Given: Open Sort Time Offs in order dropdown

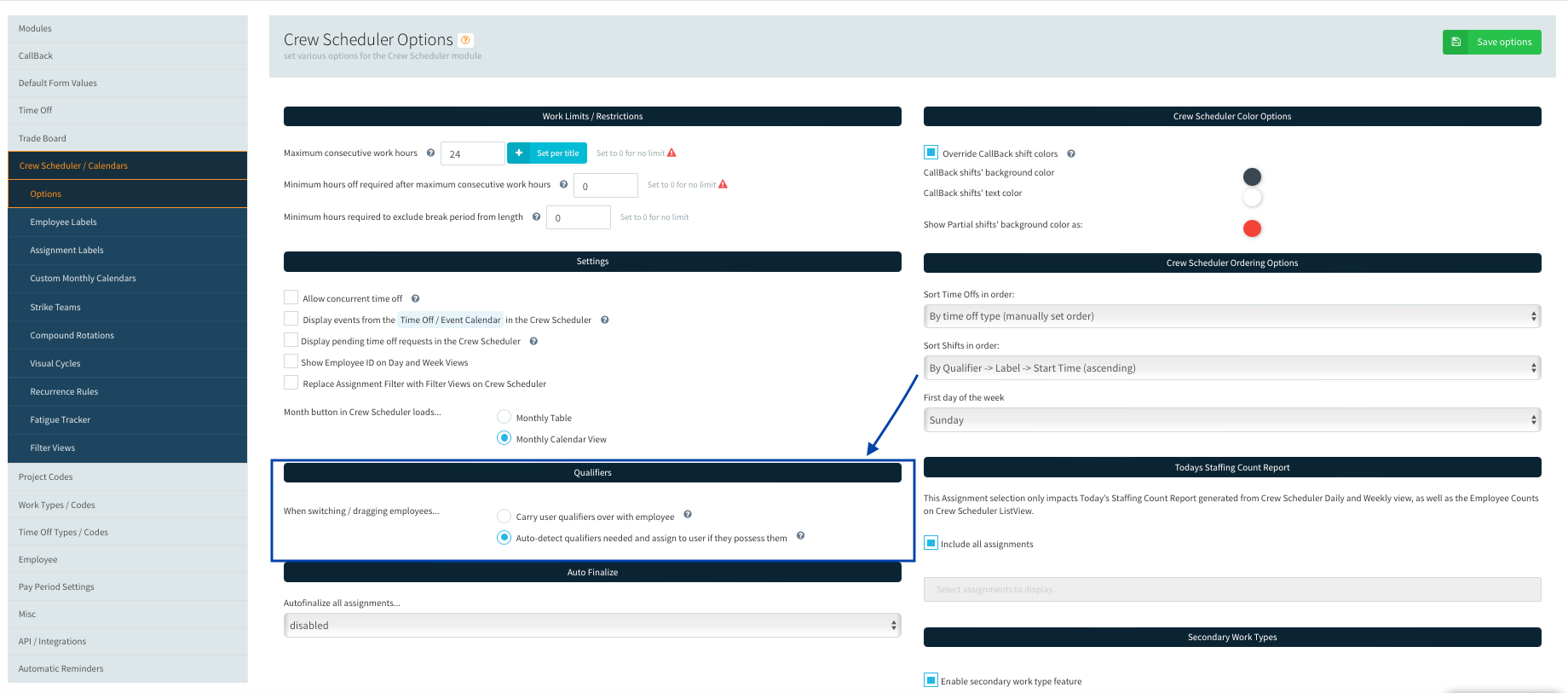Looking at the screenshot, I should point(1232,316).
